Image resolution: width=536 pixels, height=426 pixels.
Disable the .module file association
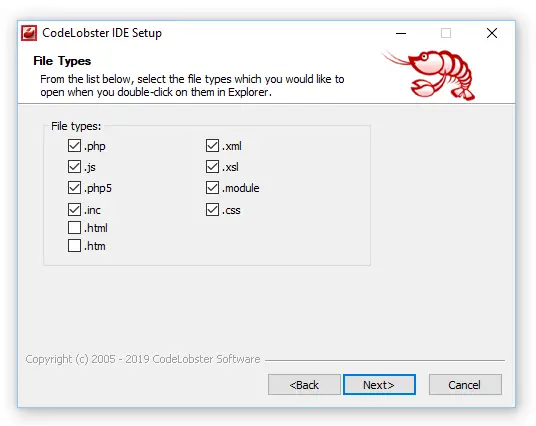[212, 188]
